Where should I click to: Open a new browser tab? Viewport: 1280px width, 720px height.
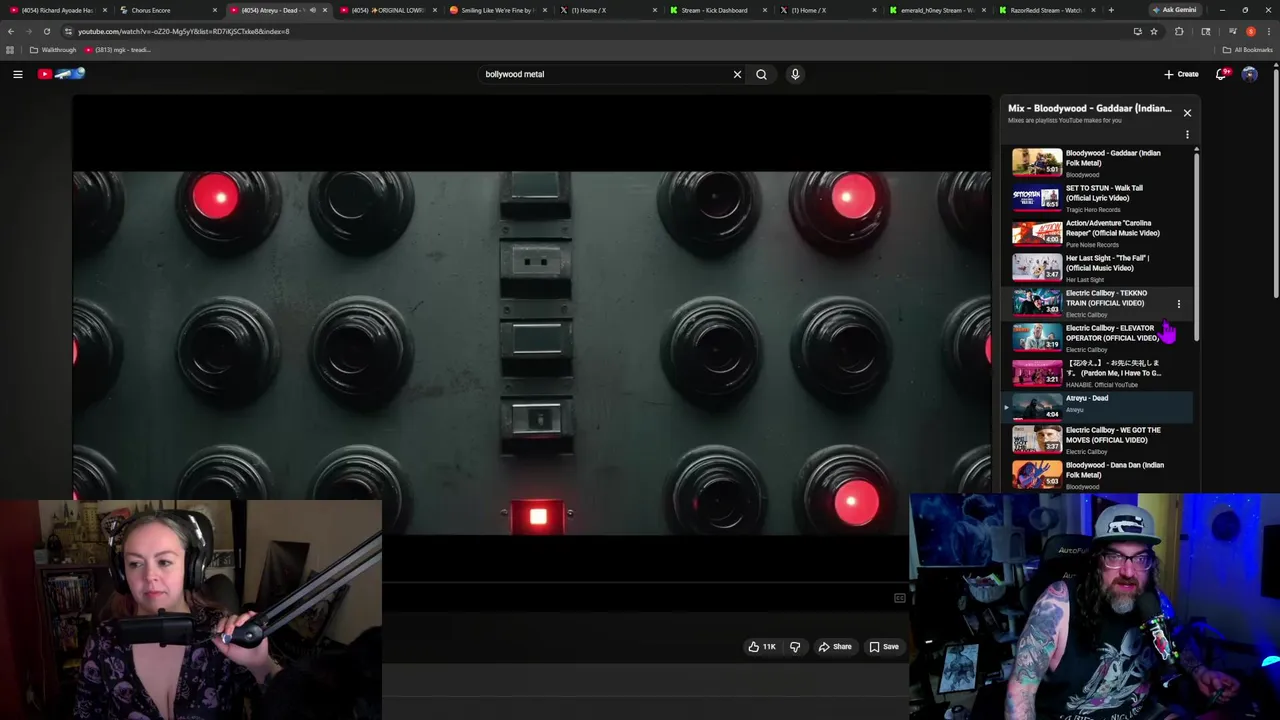[1110, 10]
